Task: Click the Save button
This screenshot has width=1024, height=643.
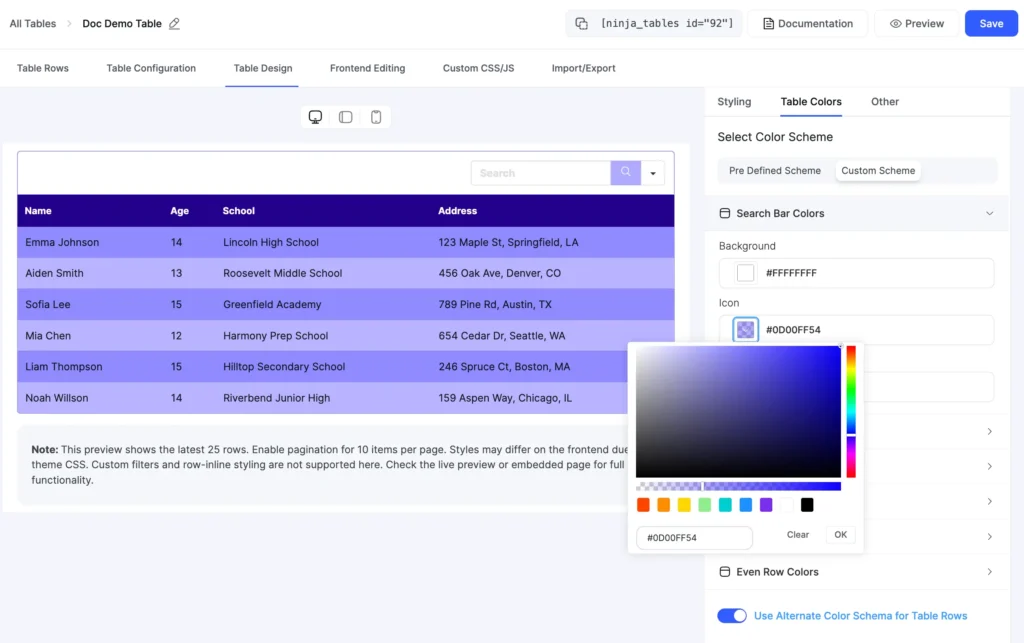Action: [x=991, y=24]
